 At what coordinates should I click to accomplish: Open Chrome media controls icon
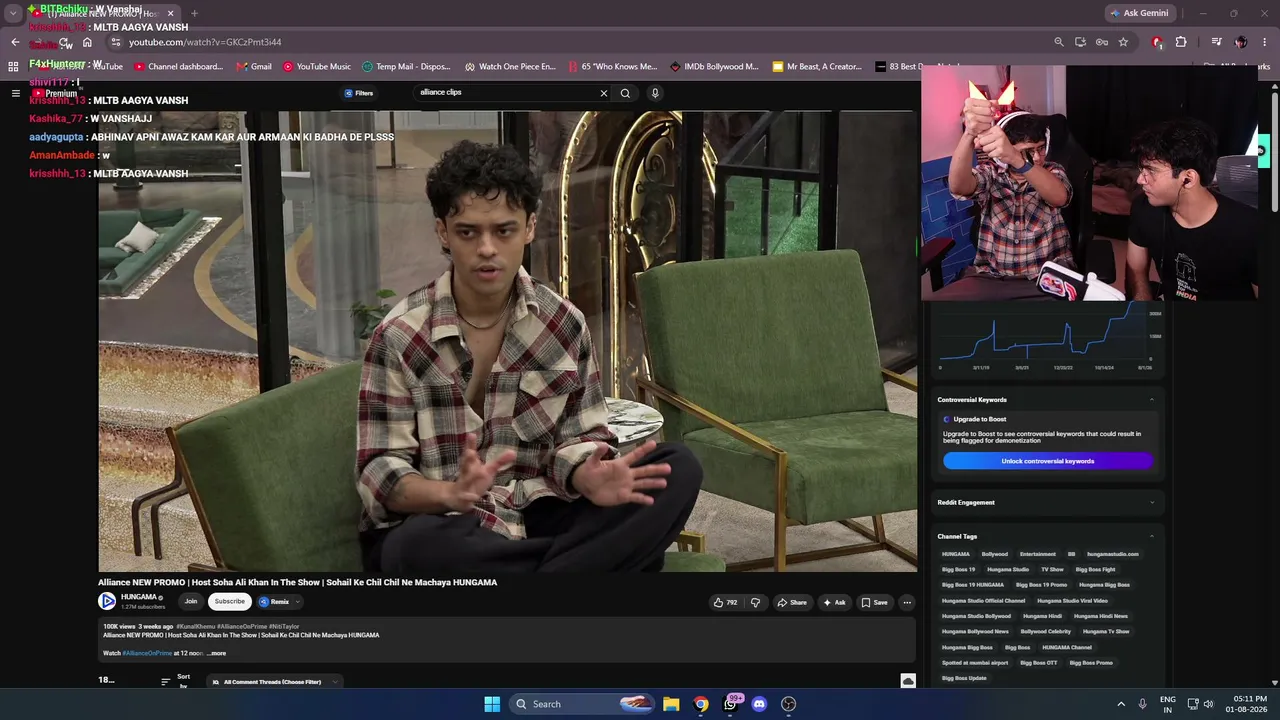click(x=1216, y=42)
